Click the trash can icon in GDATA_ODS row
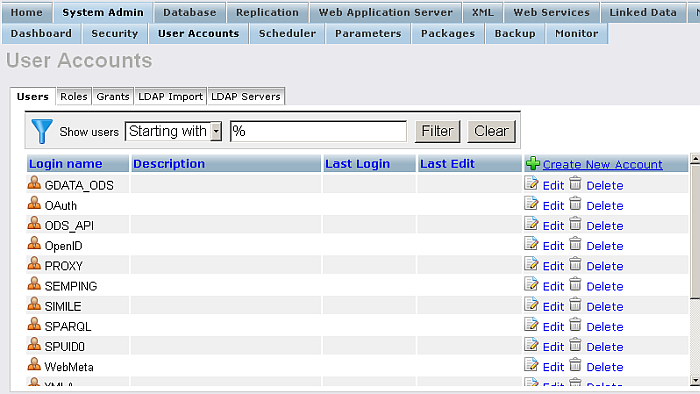 (575, 183)
